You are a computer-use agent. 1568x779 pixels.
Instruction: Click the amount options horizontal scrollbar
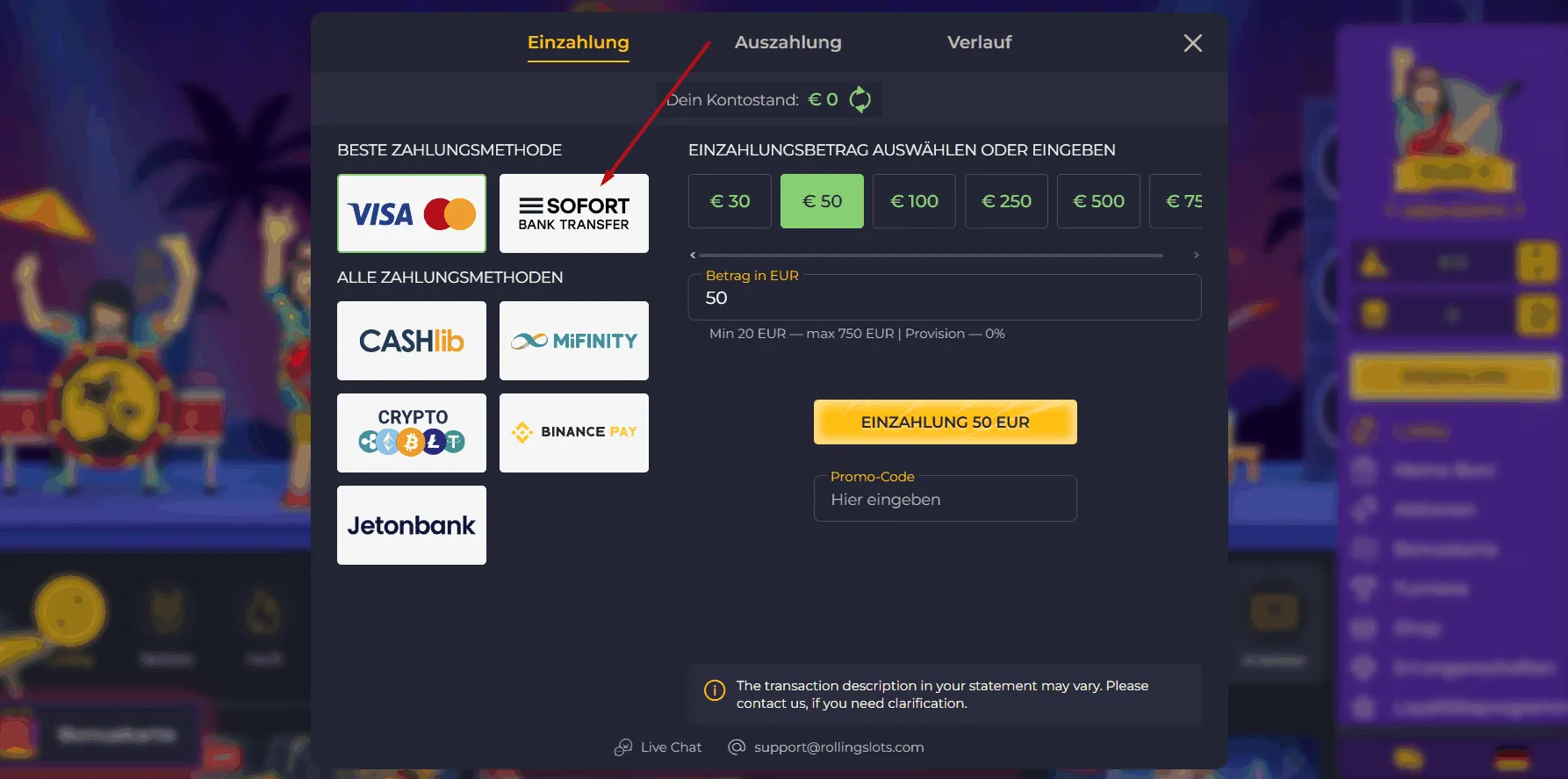[x=931, y=256]
